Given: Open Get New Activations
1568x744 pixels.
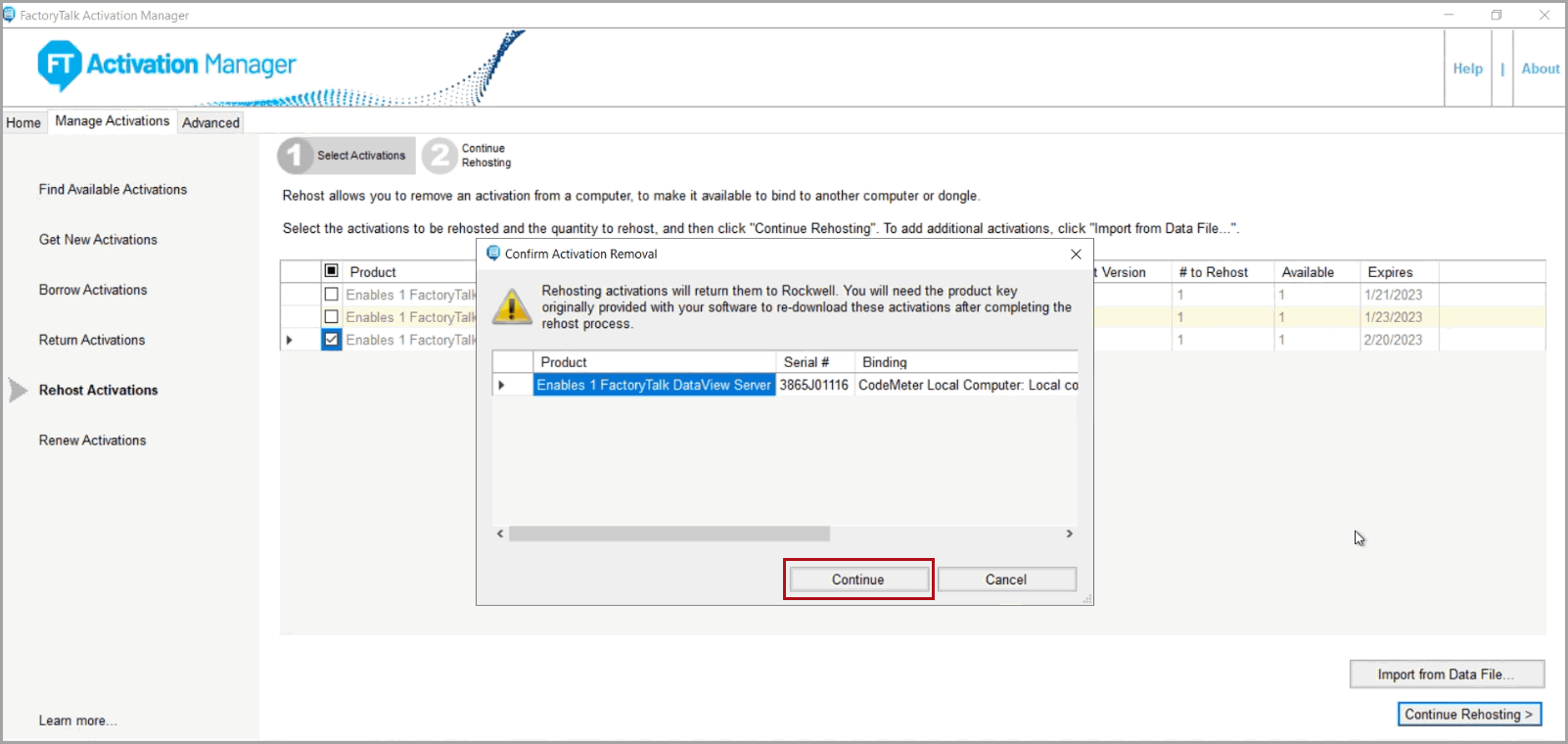Looking at the screenshot, I should 98,239.
